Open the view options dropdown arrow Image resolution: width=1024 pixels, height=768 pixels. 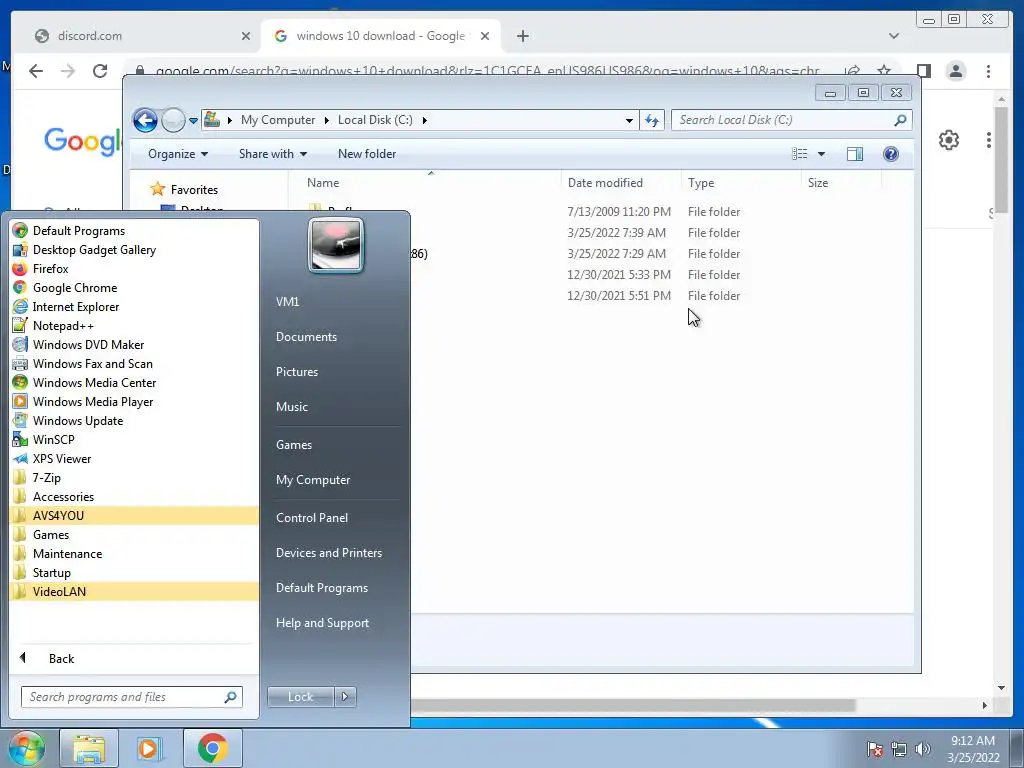(822, 154)
